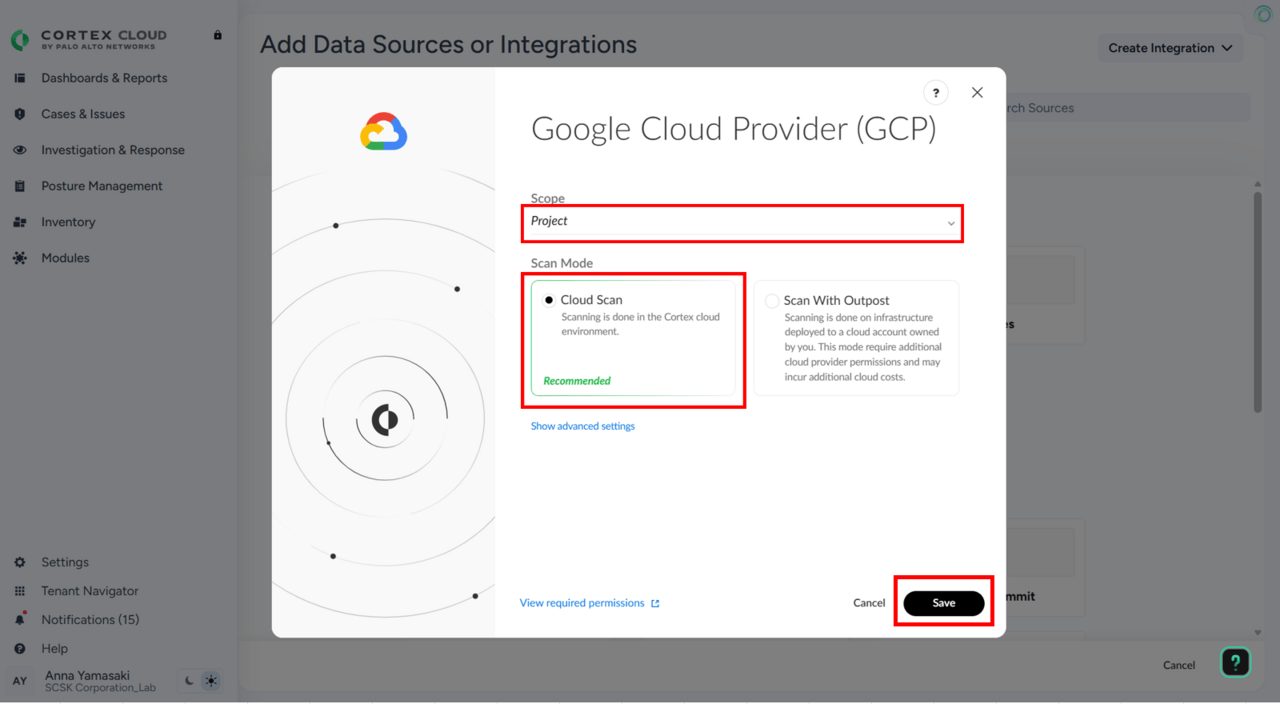Click the Search Sources field
The height and width of the screenshot is (704, 1280).
point(1127,108)
